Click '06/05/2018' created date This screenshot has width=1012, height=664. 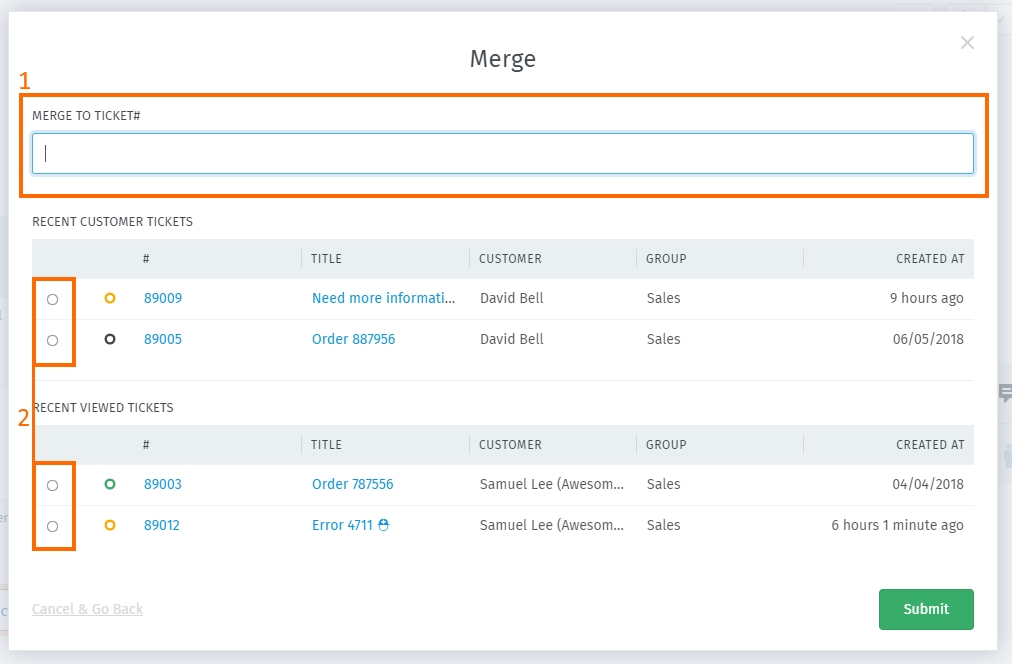click(x=928, y=339)
